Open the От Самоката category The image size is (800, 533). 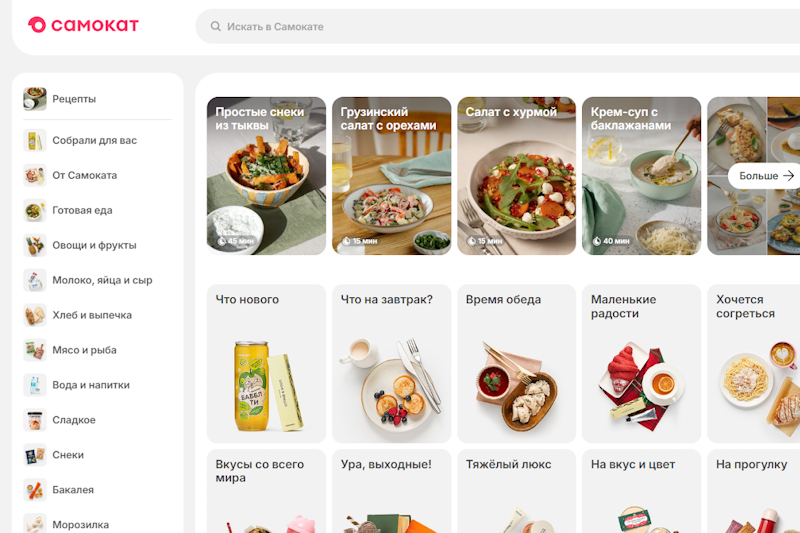pyautogui.click(x=97, y=175)
